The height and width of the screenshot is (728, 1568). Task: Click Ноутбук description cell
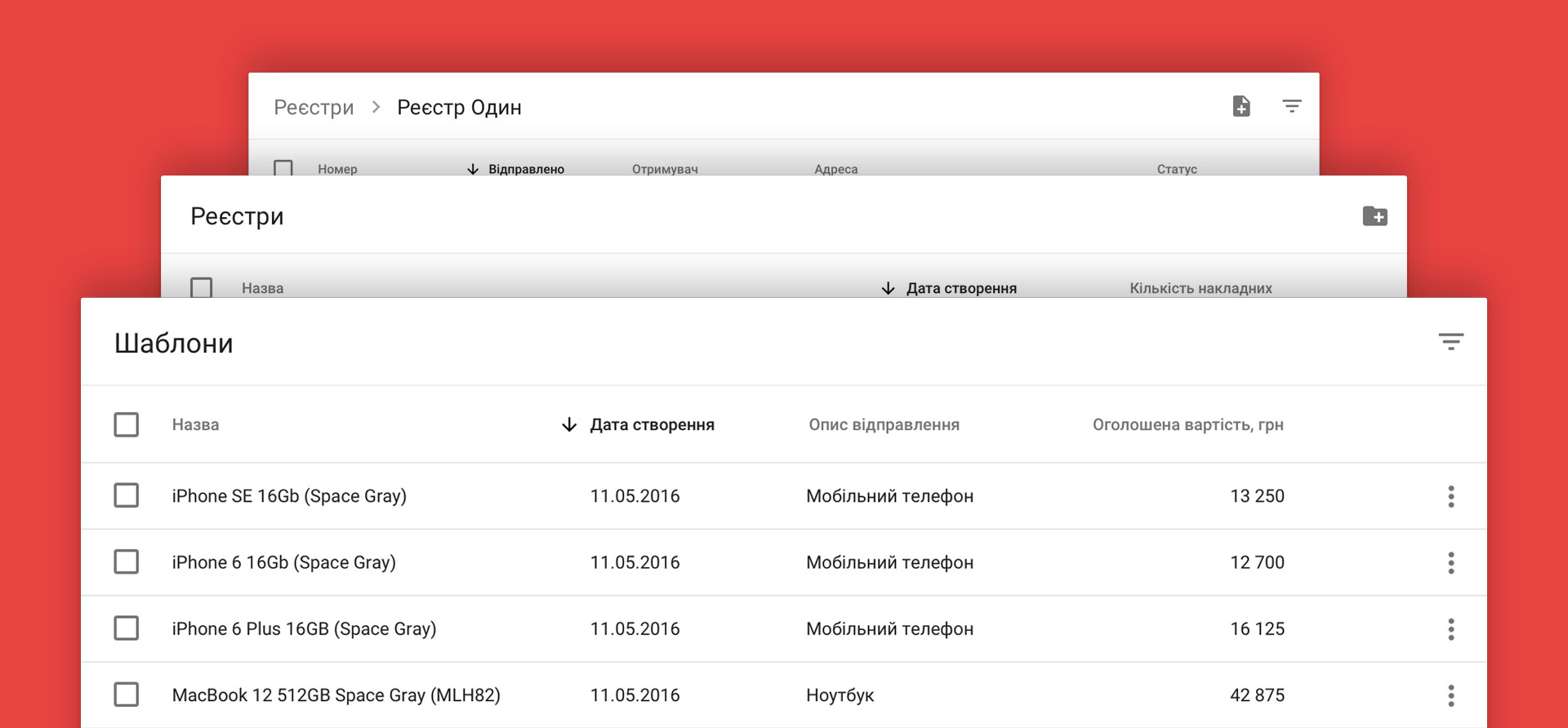(x=840, y=695)
